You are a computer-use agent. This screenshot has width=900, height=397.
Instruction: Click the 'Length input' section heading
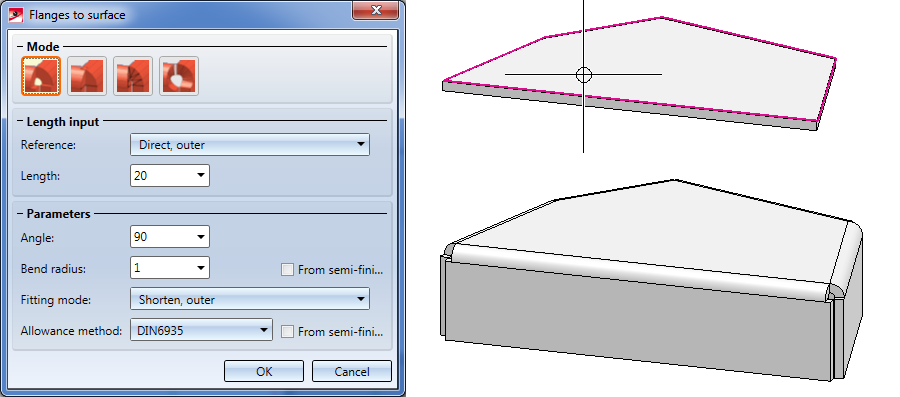[63, 122]
